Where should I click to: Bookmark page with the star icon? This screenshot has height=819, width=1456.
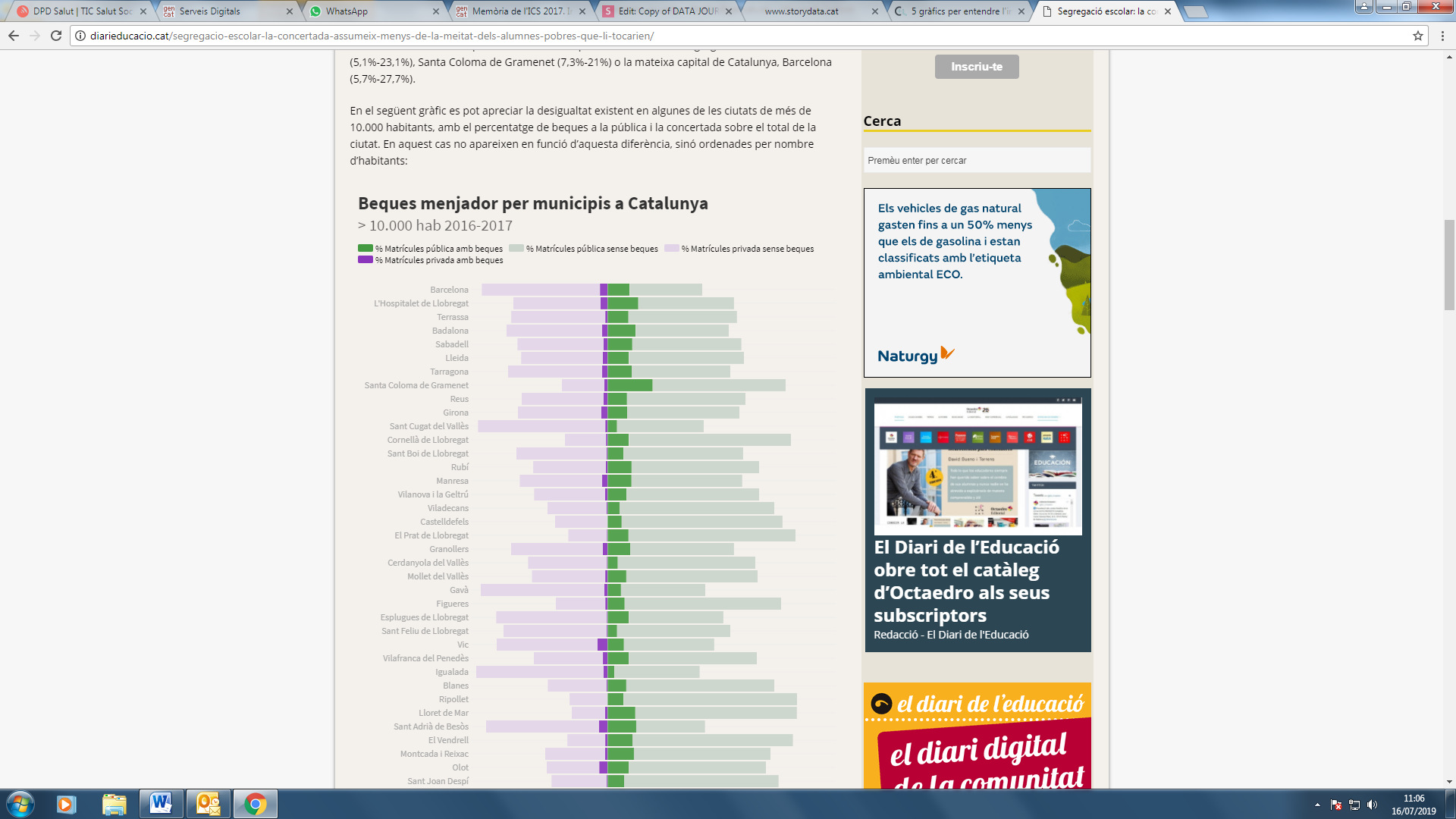coord(1417,36)
